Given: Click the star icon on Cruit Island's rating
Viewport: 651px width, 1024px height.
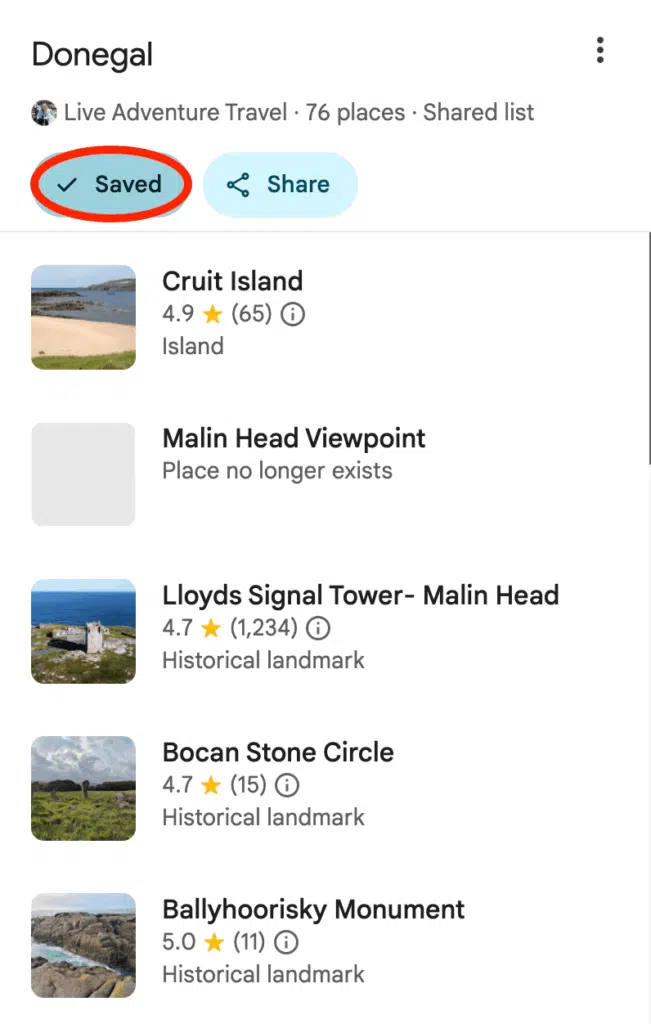Looking at the screenshot, I should (x=212, y=314).
